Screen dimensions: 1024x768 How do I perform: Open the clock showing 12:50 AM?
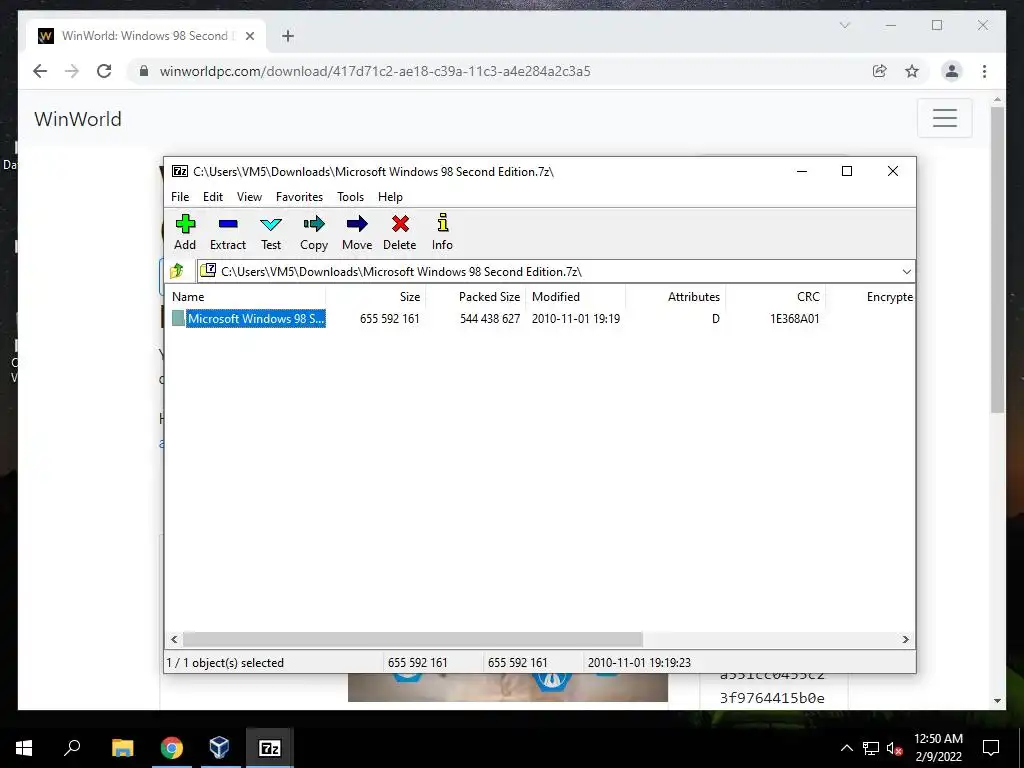pos(938,748)
